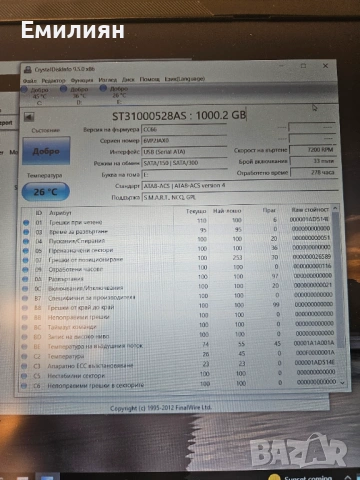Select the Температура row raw value 000F0000001A

[315, 353]
